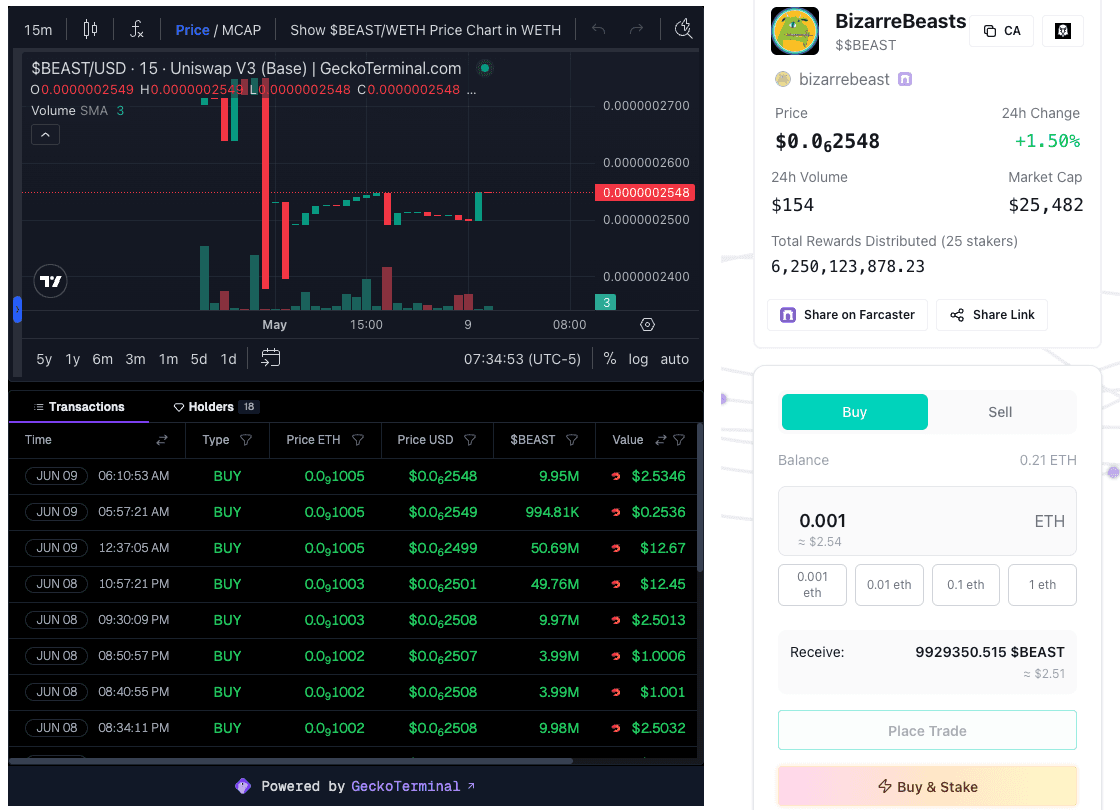Image resolution: width=1120 pixels, height=810 pixels.
Task: Open the candlestick chart type selector
Action: click(90, 29)
